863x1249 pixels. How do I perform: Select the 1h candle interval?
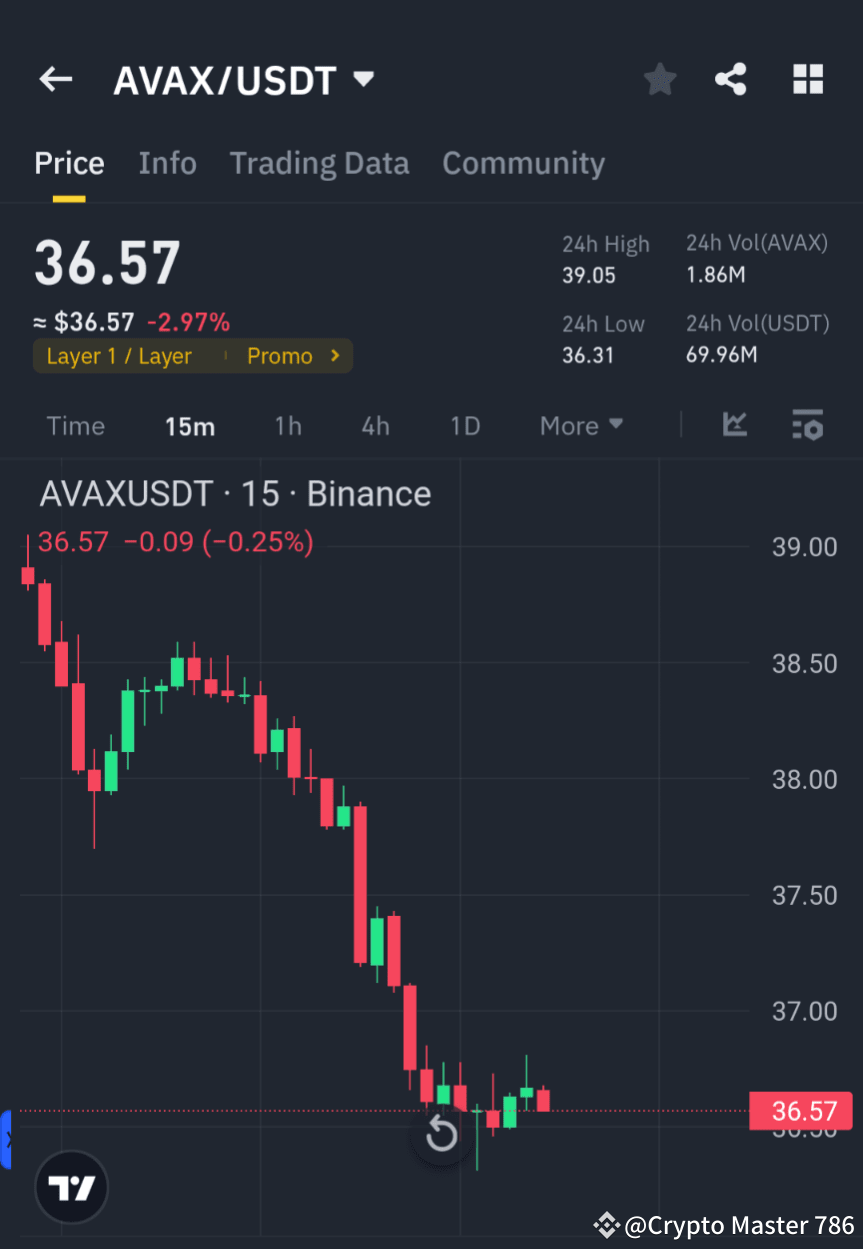click(x=288, y=425)
